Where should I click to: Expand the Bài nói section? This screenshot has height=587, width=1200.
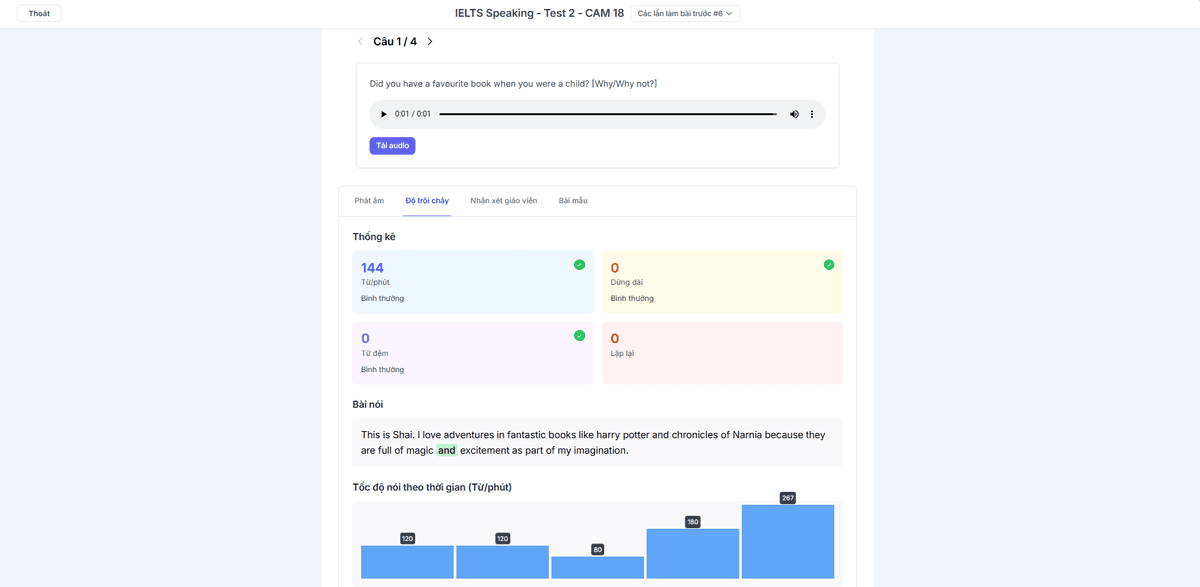(370, 404)
